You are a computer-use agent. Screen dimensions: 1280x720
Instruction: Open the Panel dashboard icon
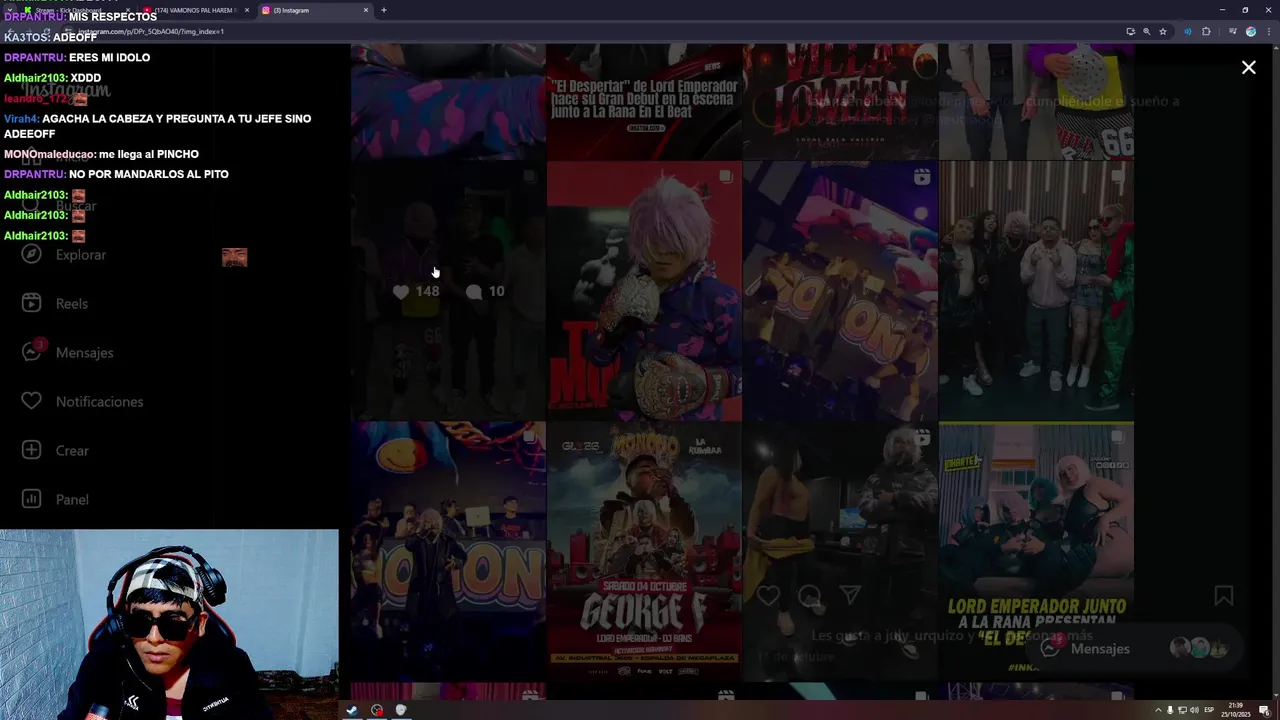pyautogui.click(x=31, y=499)
